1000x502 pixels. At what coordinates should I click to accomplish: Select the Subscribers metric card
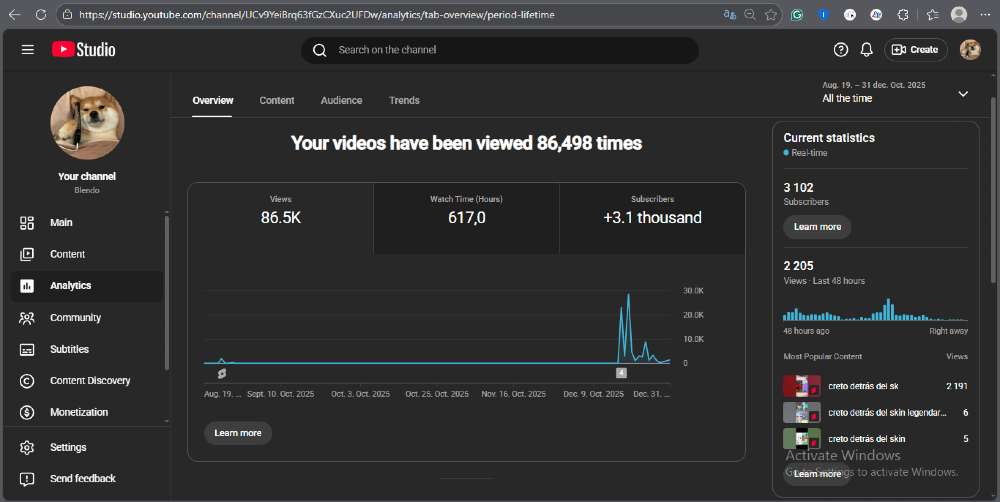(652, 209)
